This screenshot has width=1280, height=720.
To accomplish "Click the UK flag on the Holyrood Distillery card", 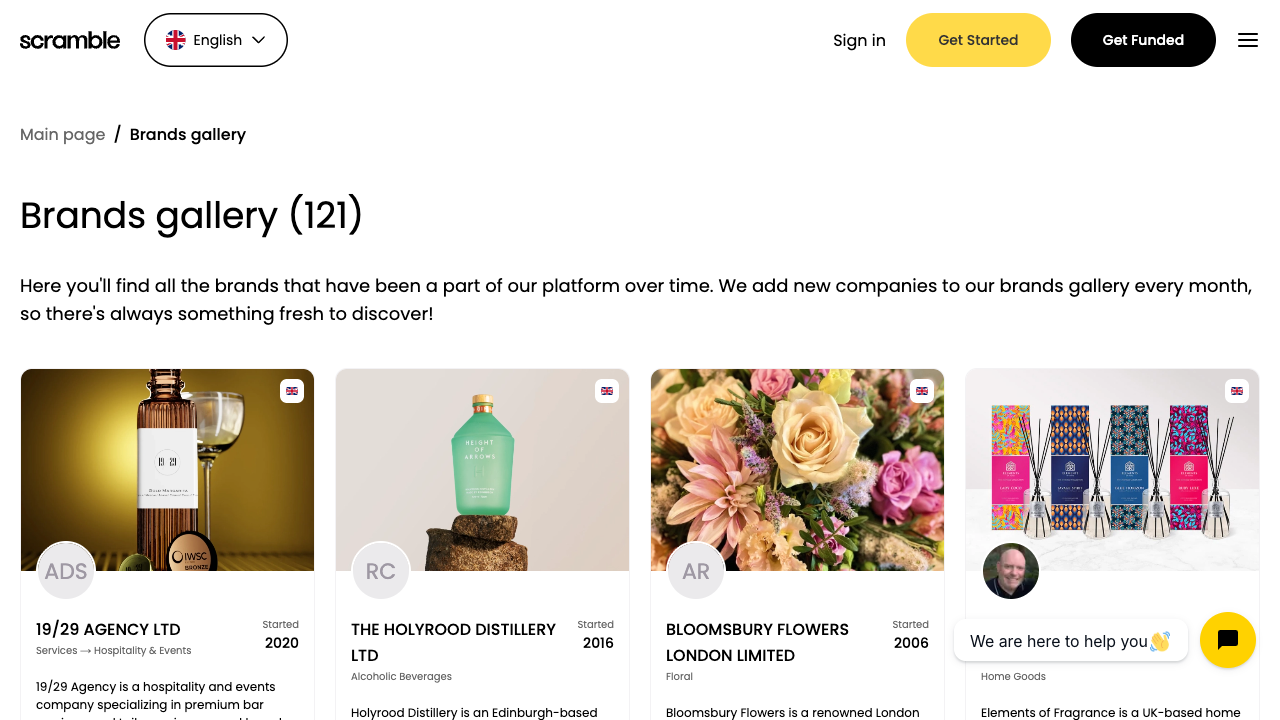I will pyautogui.click(x=607, y=391).
